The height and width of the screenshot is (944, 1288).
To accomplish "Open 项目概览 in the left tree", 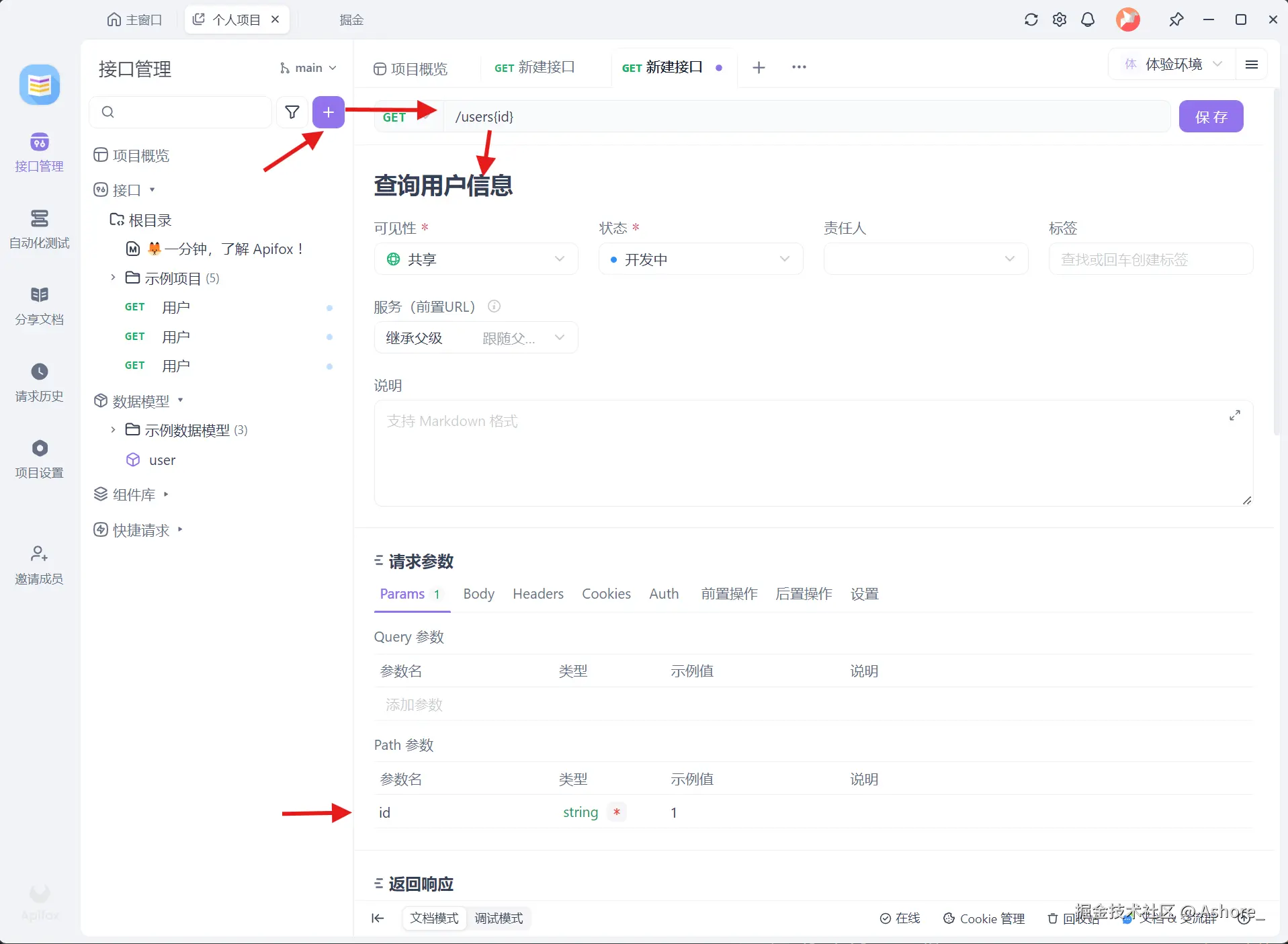I will [x=132, y=156].
